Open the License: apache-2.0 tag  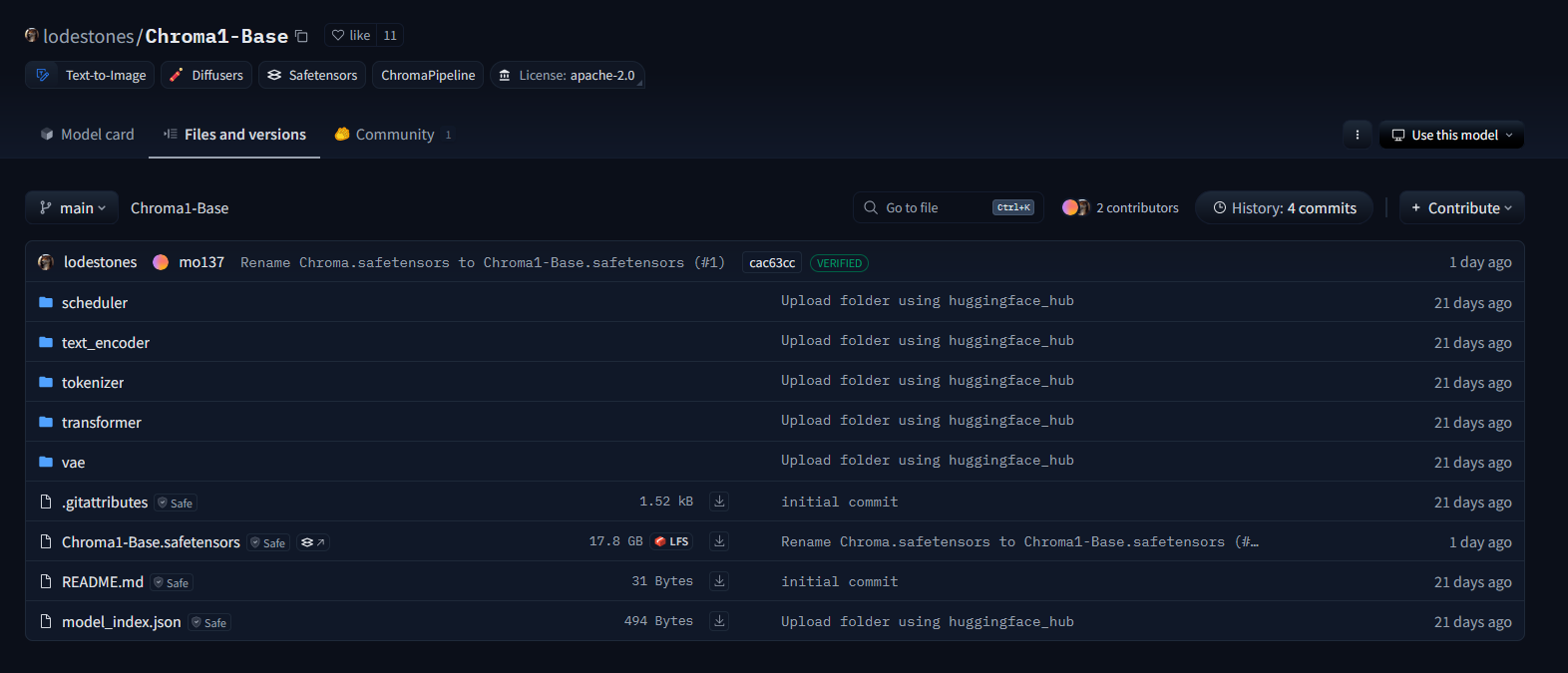[568, 75]
